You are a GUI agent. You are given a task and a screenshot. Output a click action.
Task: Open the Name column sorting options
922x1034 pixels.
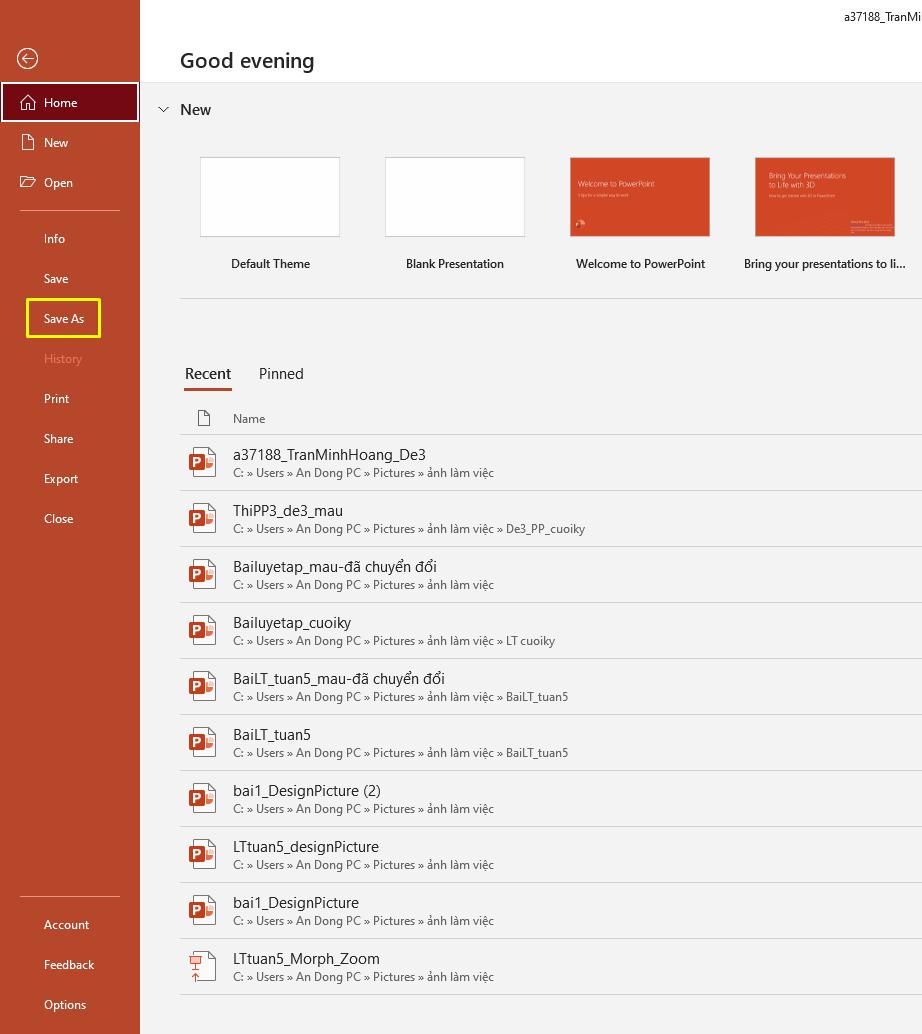[249, 418]
